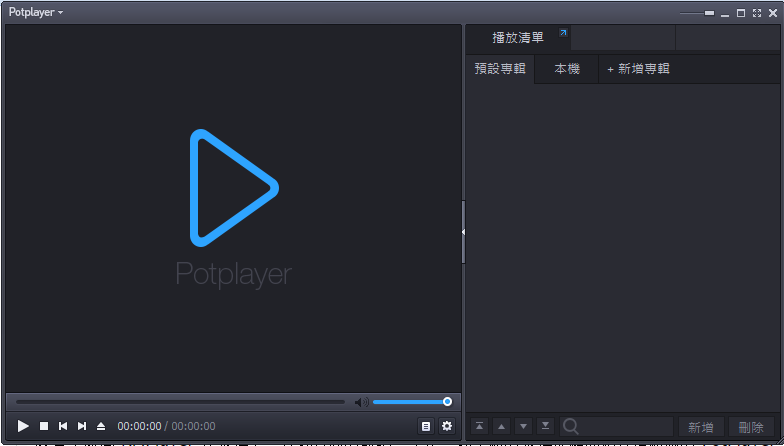
Task: Move playlist item down one
Action: (524, 426)
